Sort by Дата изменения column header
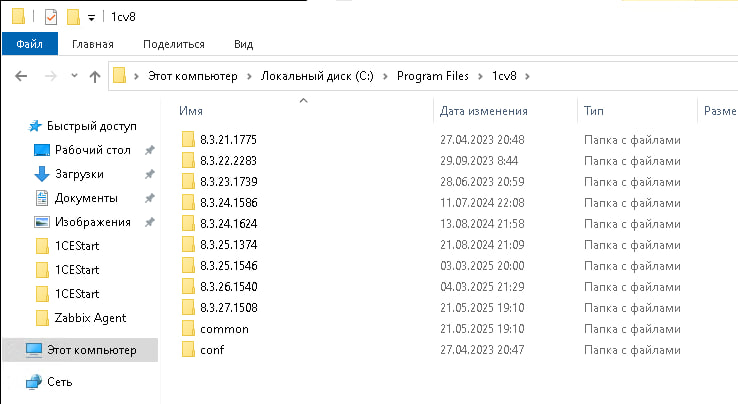The height and width of the screenshot is (404, 738). [483, 111]
